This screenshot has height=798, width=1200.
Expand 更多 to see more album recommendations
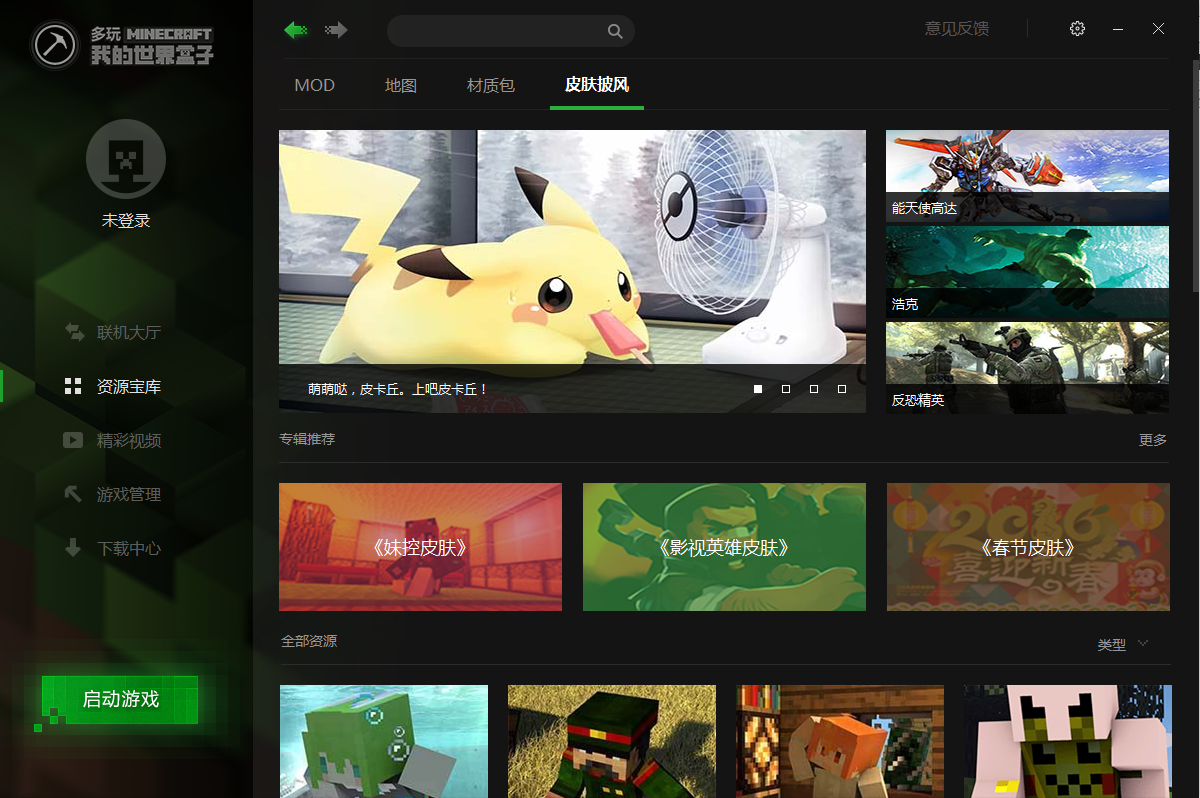pyautogui.click(x=1152, y=439)
